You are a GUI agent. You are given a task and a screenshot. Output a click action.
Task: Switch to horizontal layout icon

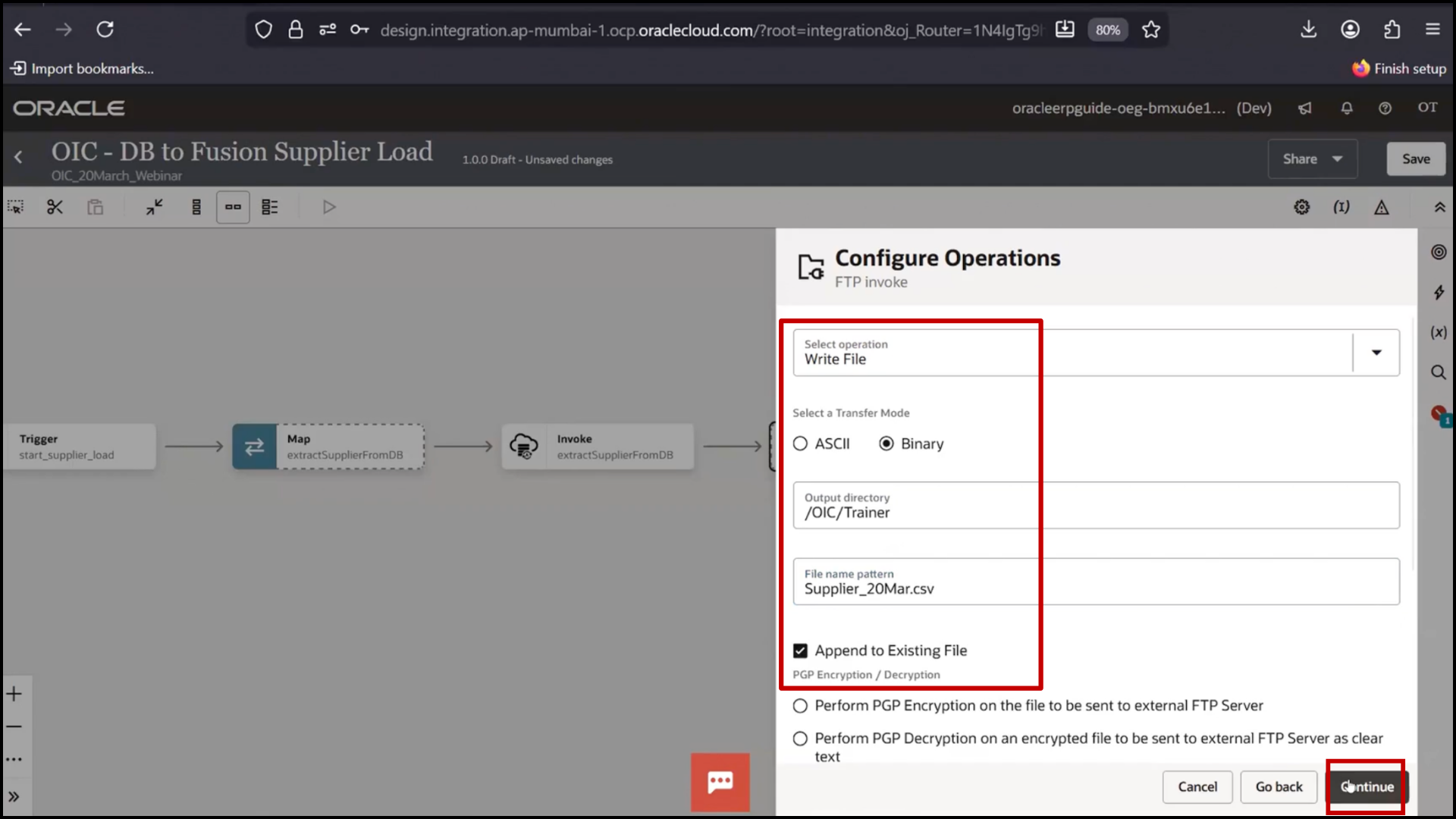233,207
